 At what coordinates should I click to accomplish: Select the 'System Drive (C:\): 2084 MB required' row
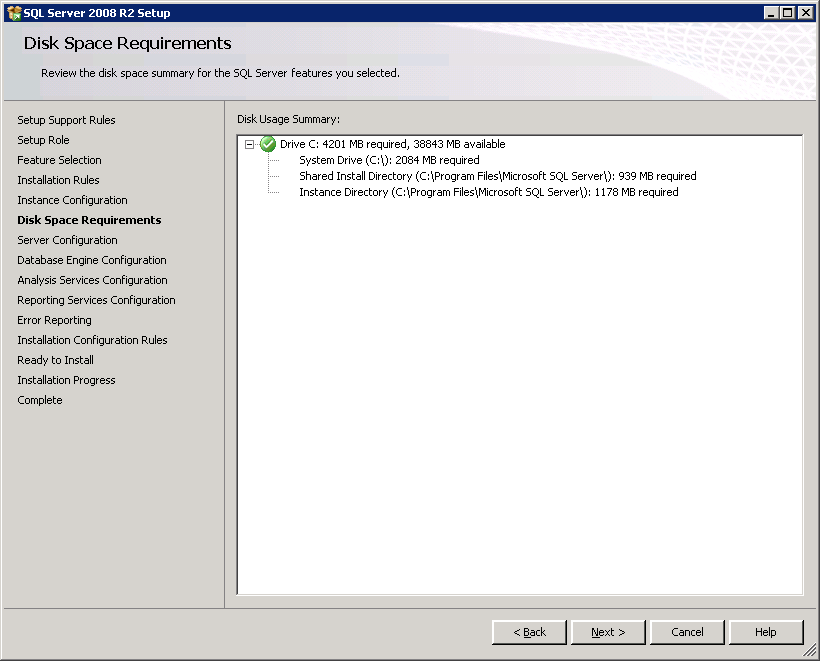tap(390, 160)
